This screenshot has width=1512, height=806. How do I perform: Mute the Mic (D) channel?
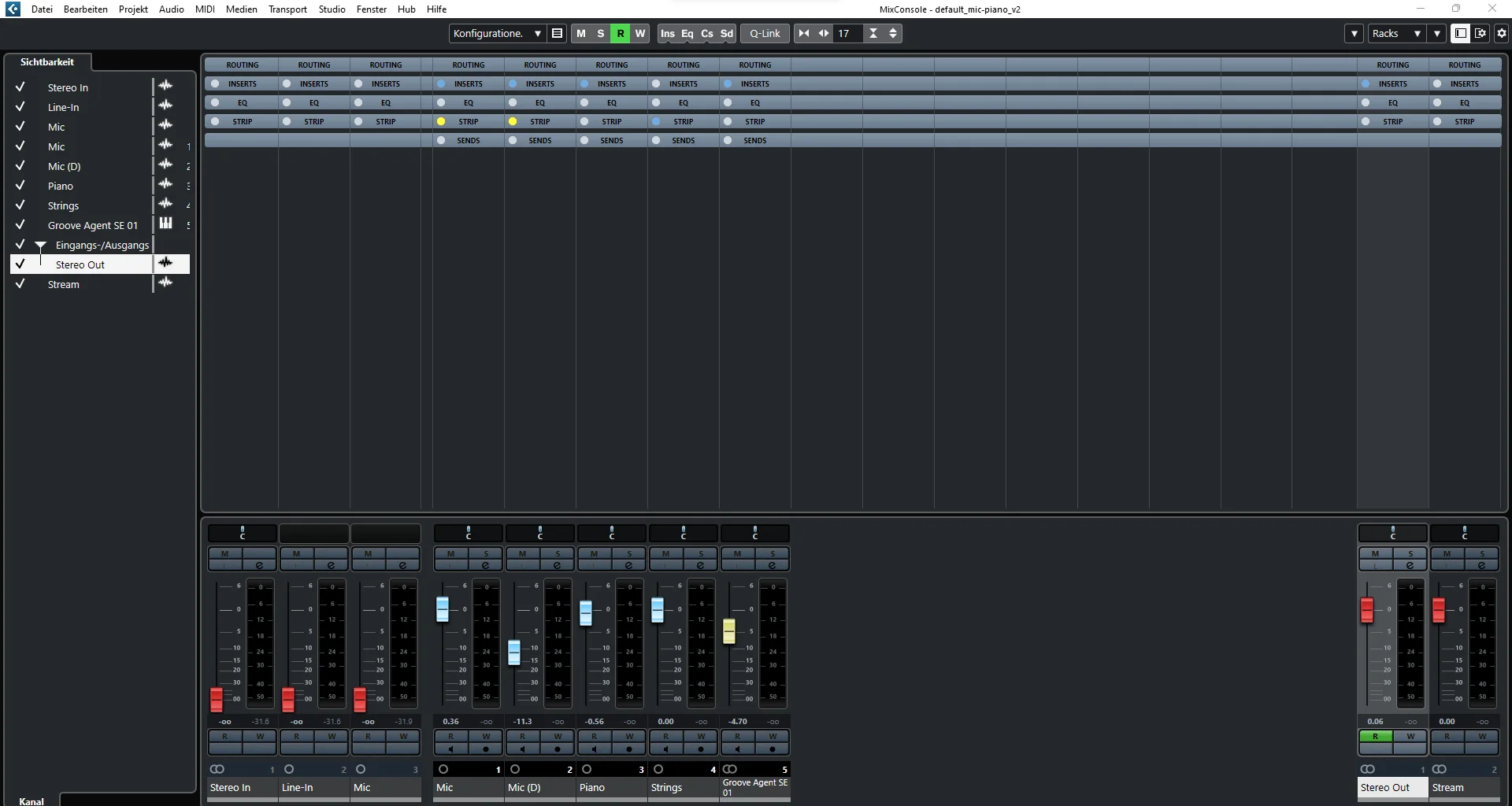tap(523, 553)
